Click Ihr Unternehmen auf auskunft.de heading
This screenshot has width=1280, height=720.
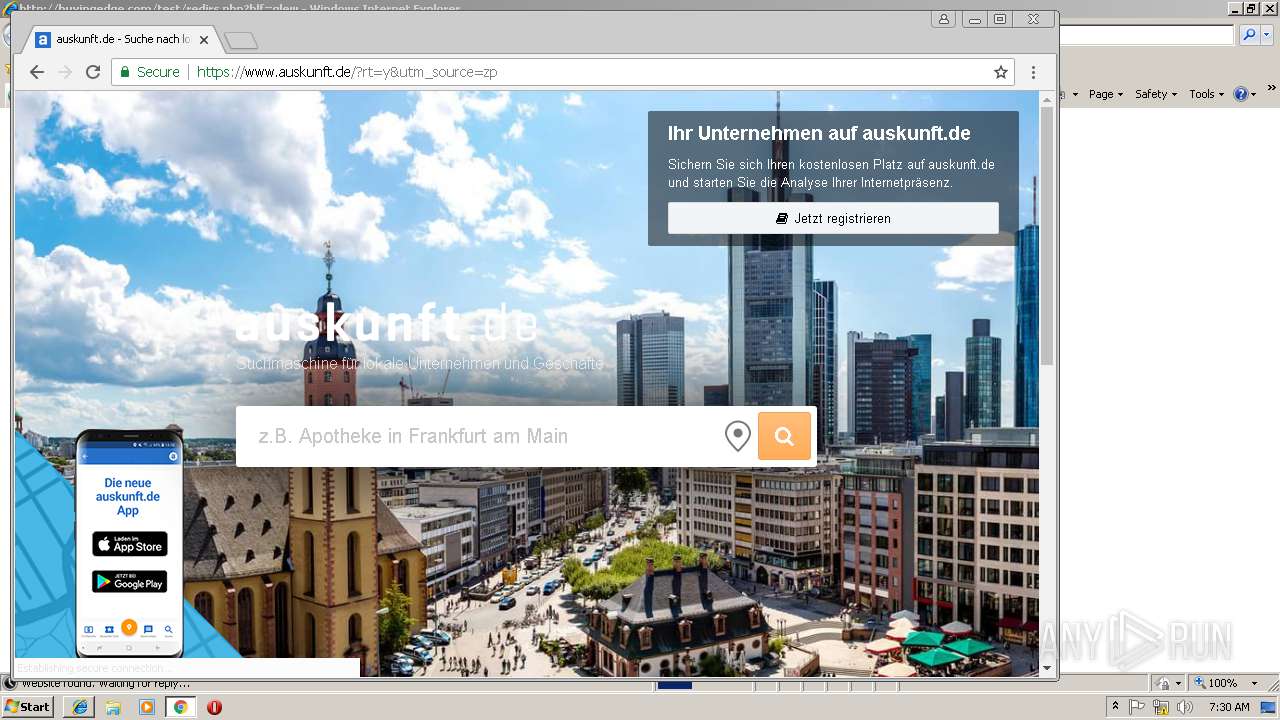click(819, 134)
